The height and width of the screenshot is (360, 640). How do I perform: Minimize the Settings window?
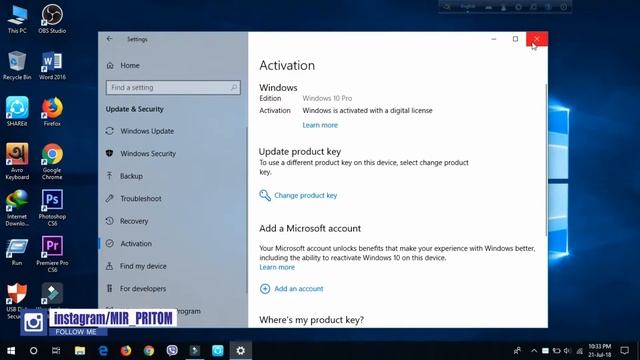tap(494, 39)
